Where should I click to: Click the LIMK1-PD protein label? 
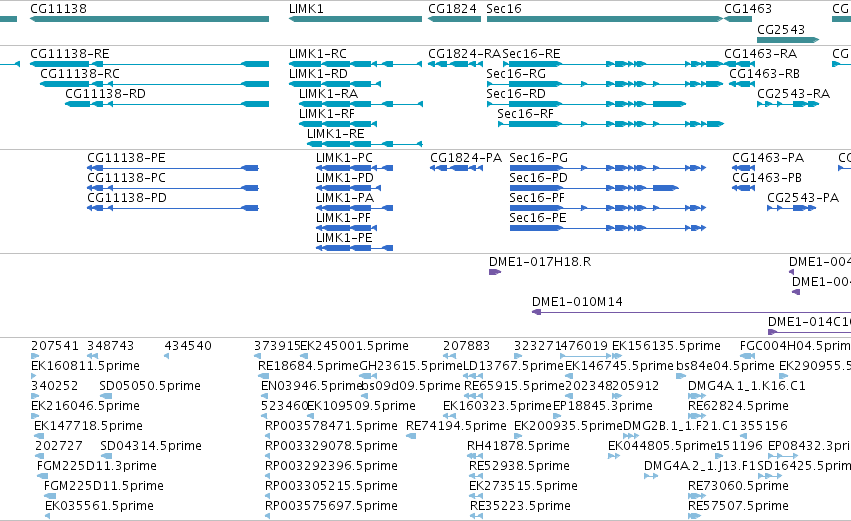tap(345, 178)
